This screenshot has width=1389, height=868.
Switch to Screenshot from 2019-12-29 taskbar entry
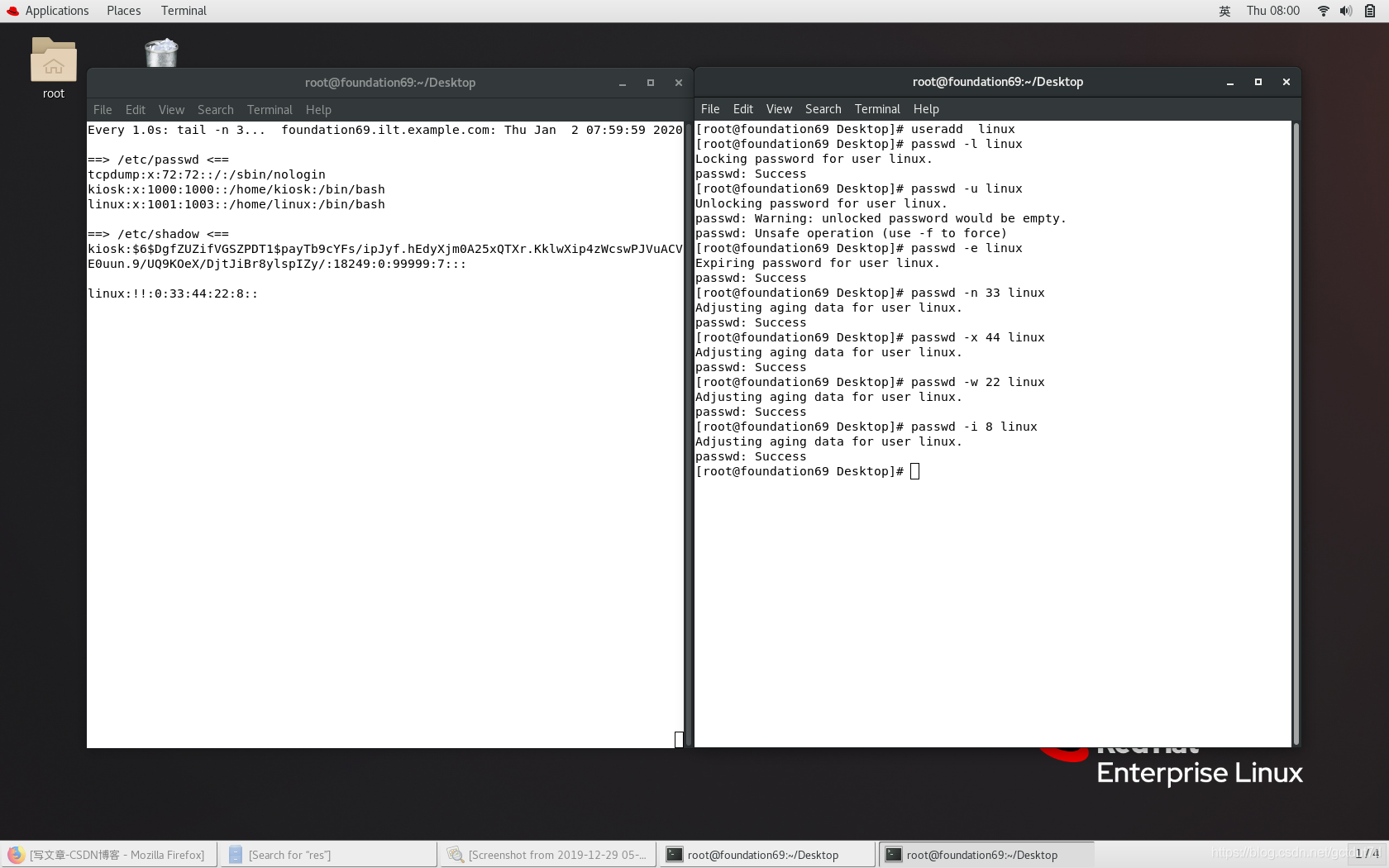[549, 855]
